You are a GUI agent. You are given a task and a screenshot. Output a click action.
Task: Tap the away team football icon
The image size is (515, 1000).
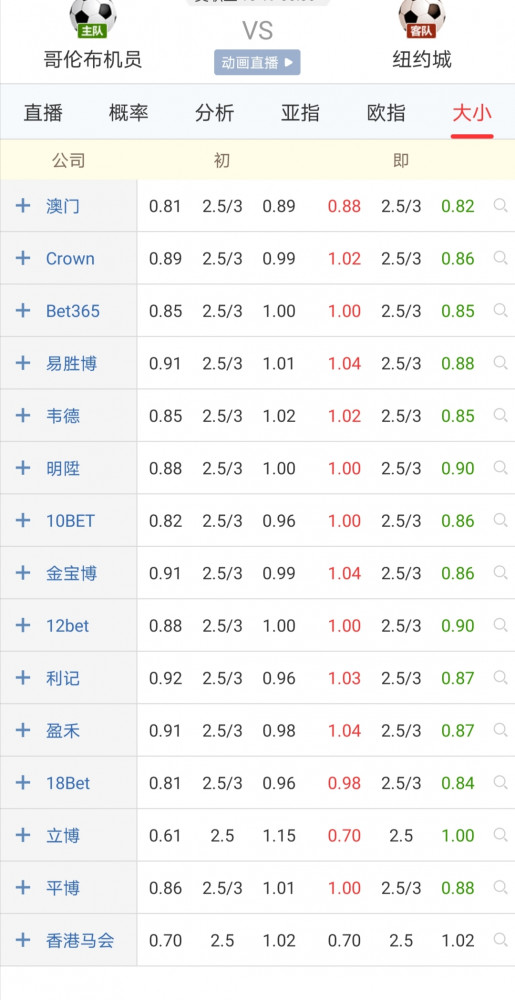tap(421, 18)
